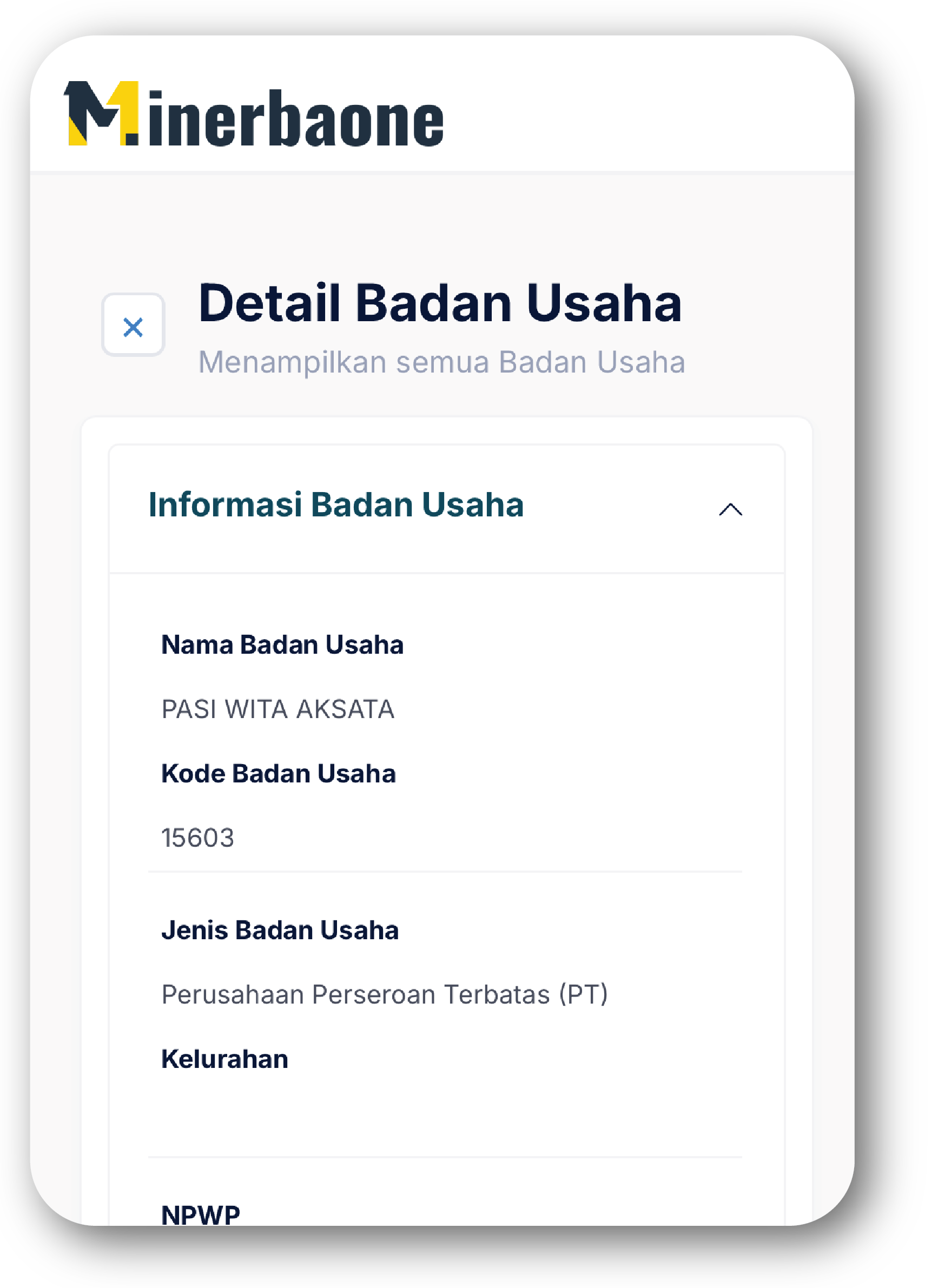Viewport: 951px width, 1288px height.
Task: Click the Nama Badan Usaha label
Action: [282, 645]
